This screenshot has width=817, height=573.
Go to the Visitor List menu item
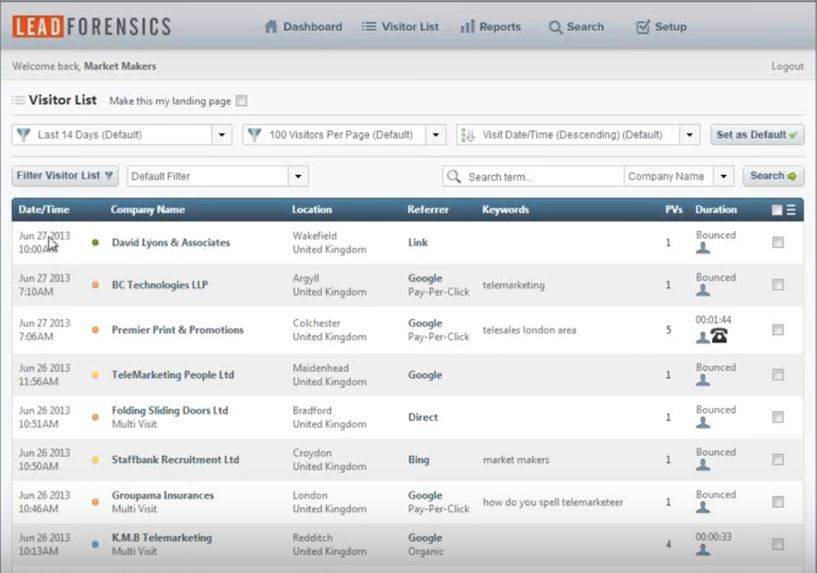pos(400,27)
